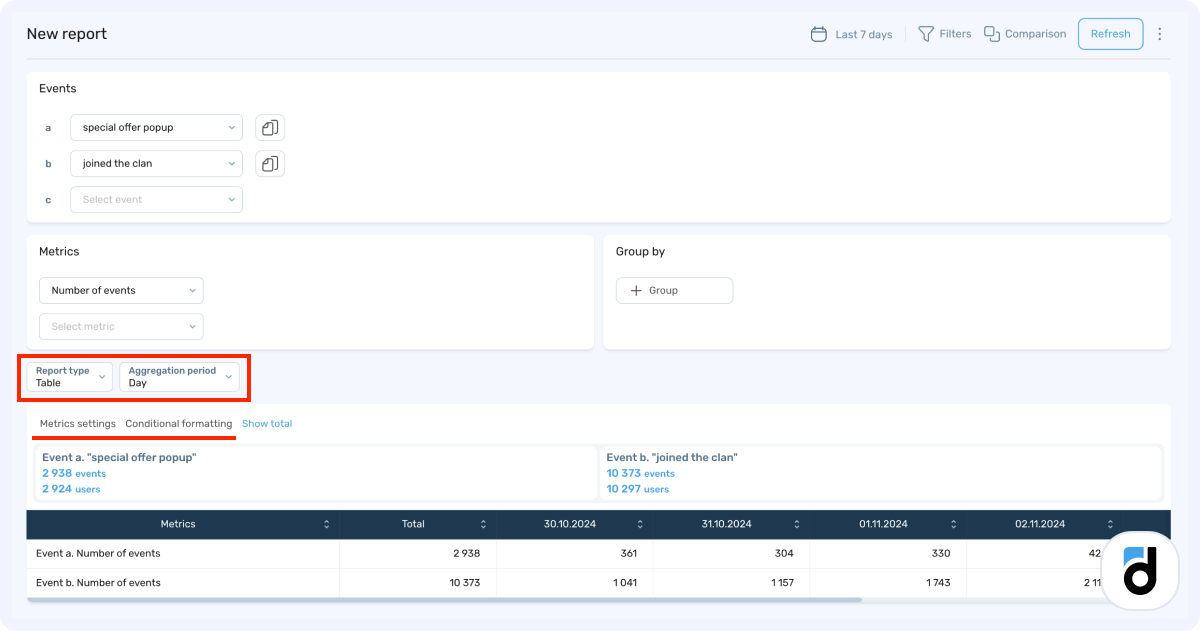Image resolution: width=1200 pixels, height=631 pixels.
Task: Click the devtodev chat widget icon
Action: pyautogui.click(x=1139, y=570)
